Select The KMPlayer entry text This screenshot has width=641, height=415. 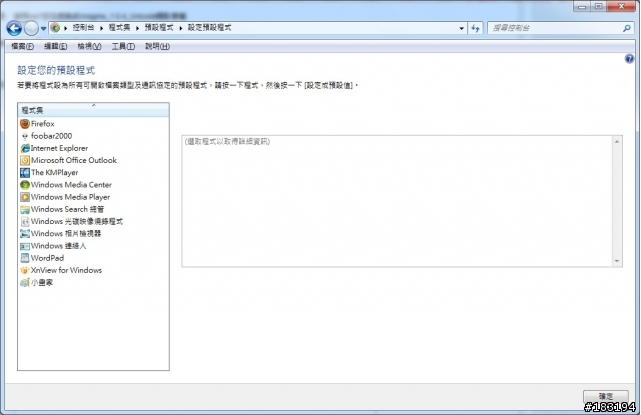click(54, 173)
